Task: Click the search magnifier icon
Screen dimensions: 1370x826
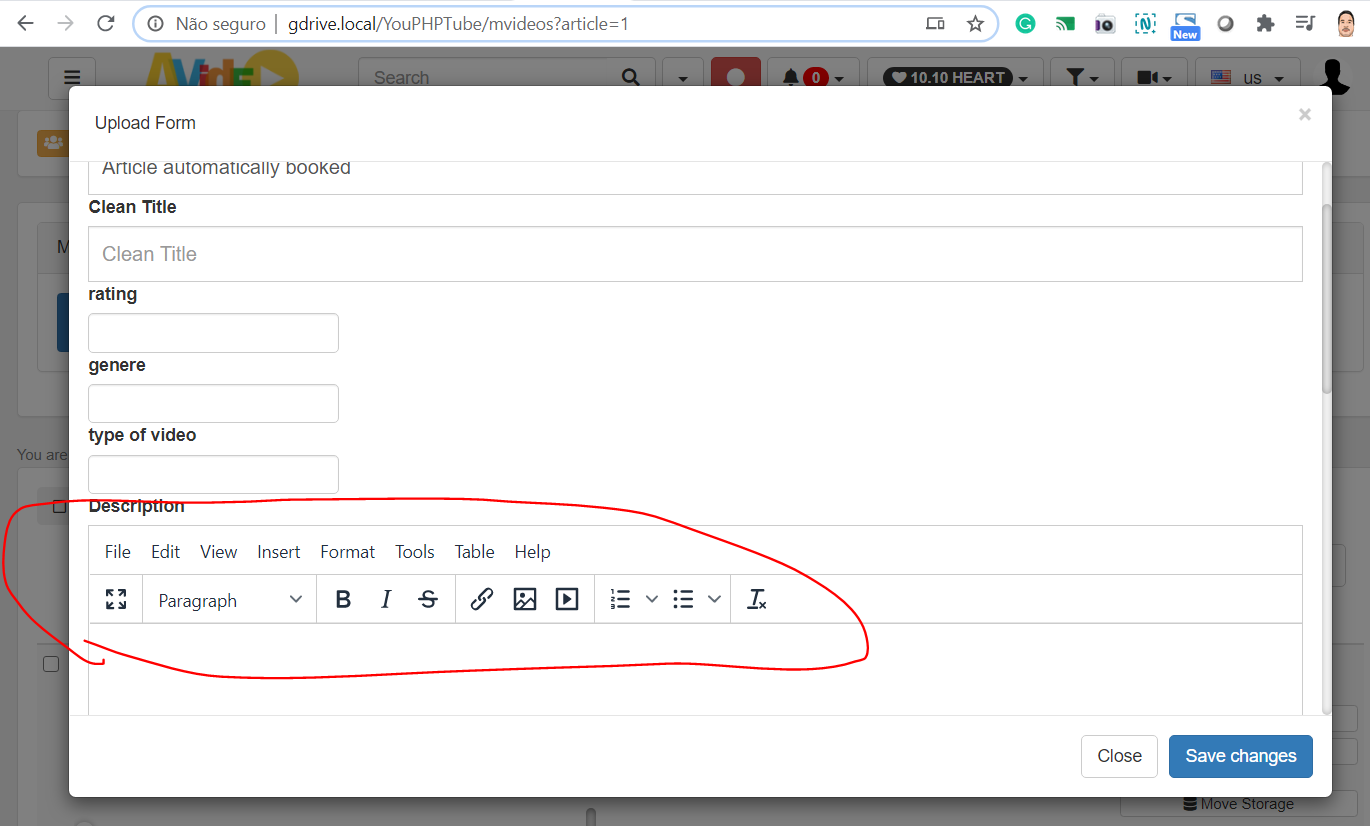Action: coord(631,77)
